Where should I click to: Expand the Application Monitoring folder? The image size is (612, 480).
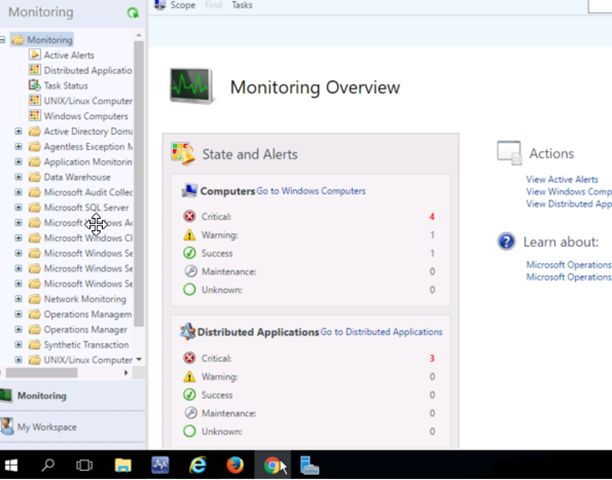tap(18, 162)
